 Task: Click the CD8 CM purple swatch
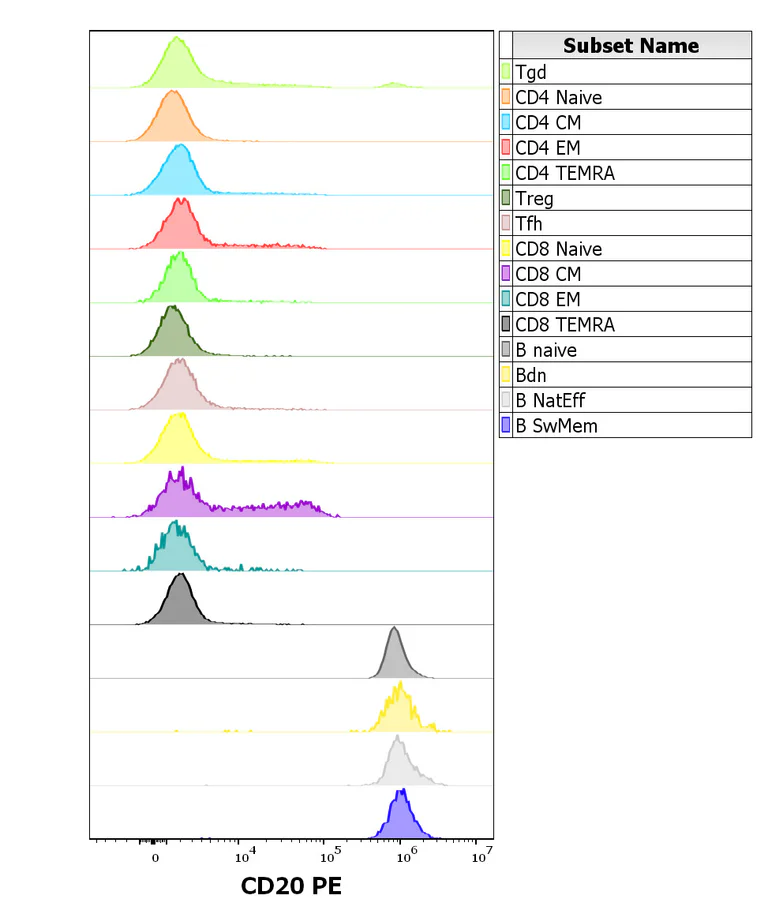(x=506, y=273)
